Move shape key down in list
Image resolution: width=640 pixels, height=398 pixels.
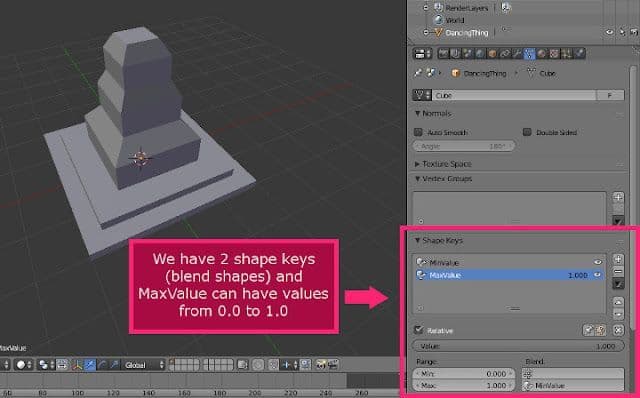click(x=618, y=314)
